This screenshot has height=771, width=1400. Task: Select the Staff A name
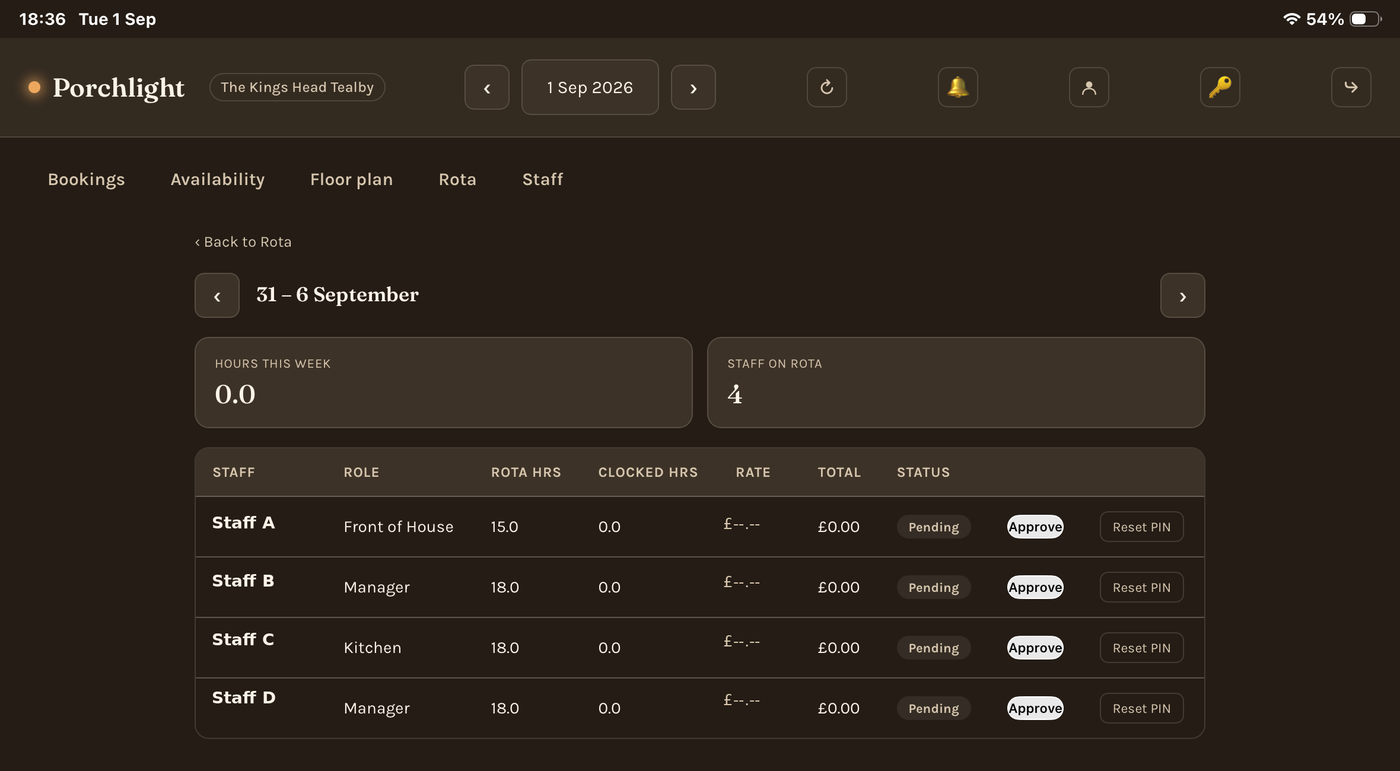click(x=243, y=522)
